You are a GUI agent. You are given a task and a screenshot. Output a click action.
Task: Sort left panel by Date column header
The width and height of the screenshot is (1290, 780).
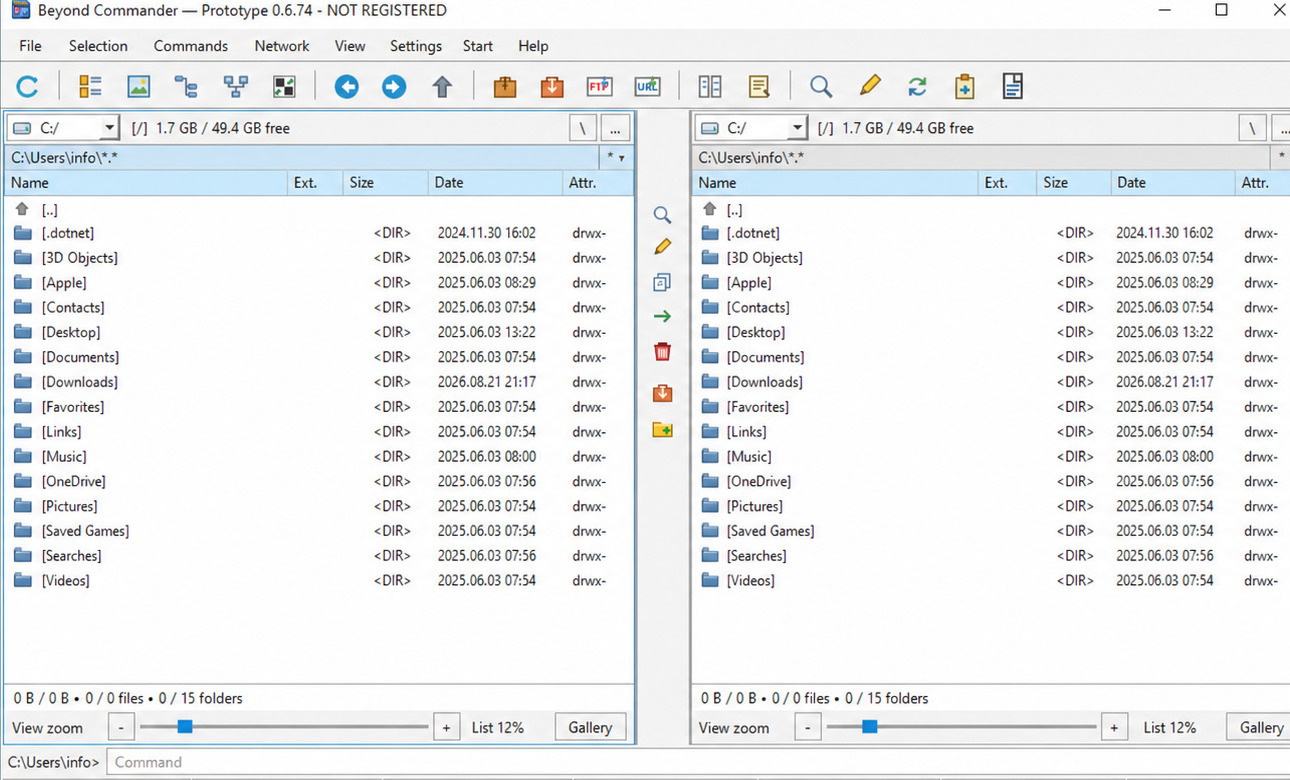tap(496, 183)
